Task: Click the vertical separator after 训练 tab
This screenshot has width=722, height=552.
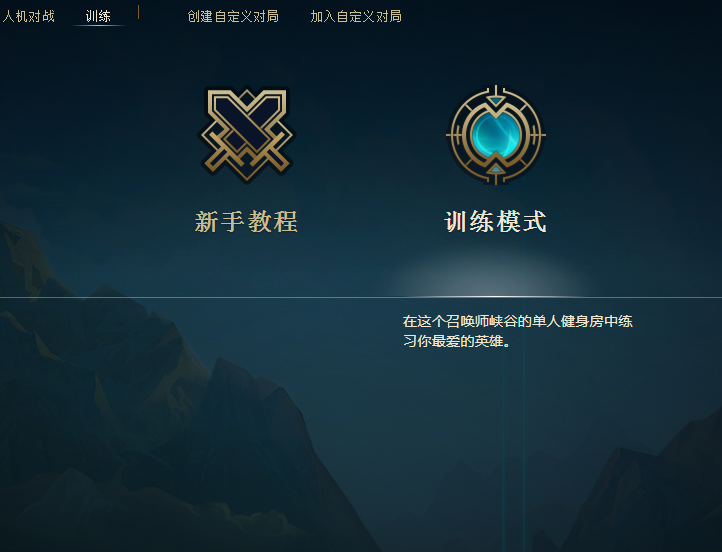Action: pos(138,12)
